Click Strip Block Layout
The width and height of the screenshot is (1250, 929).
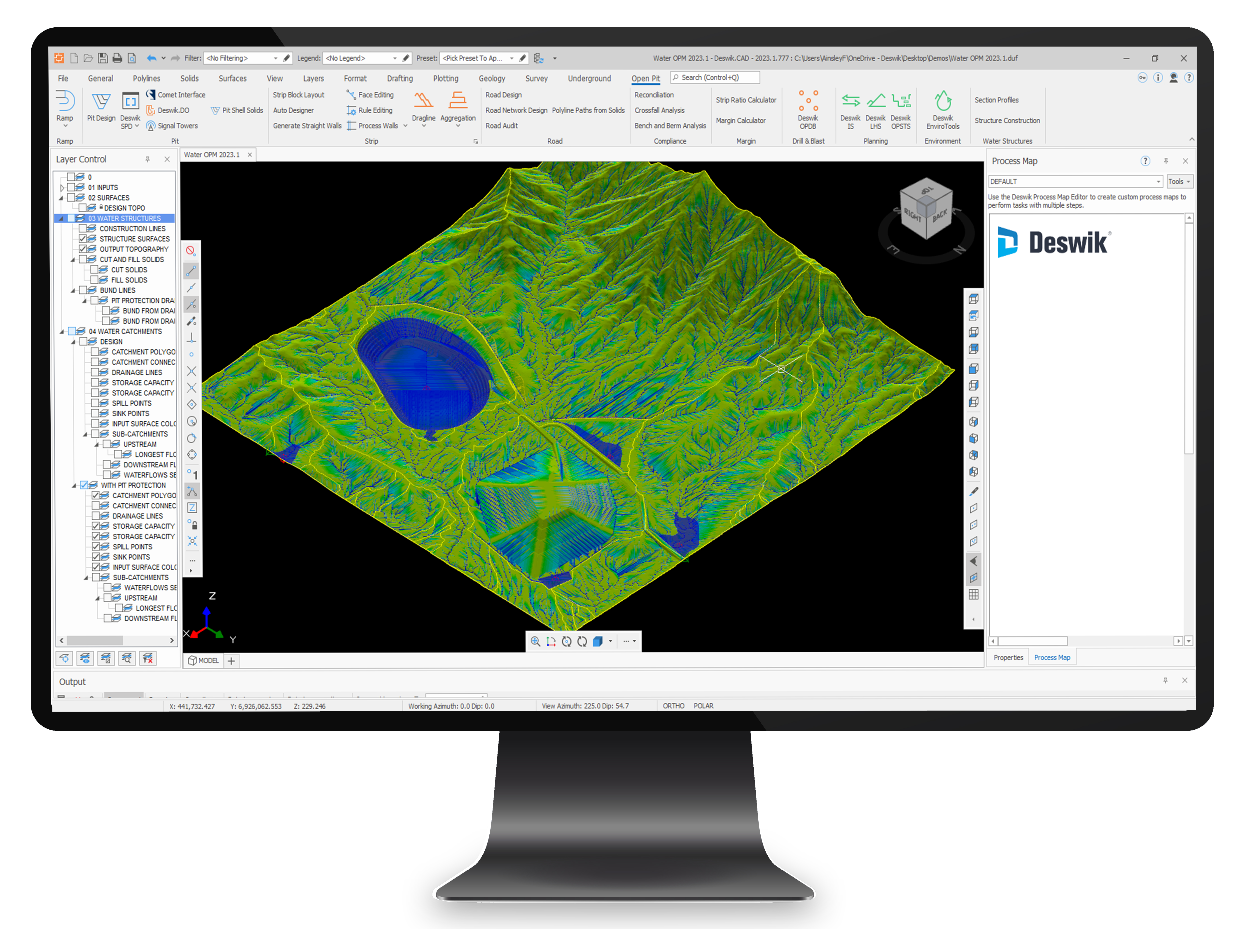[x=299, y=95]
